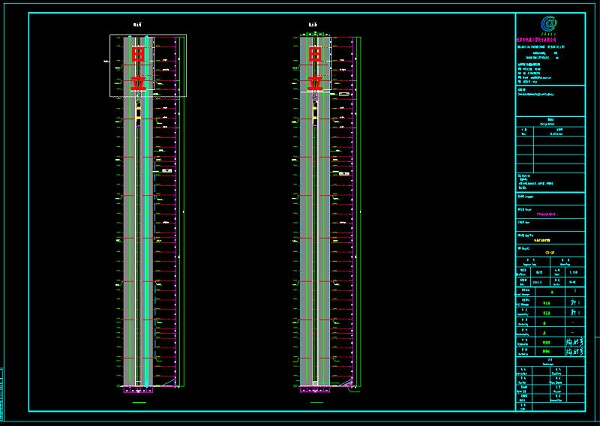
Task: Click yellow elevator car in right shaft
Action: pyautogui.click(x=315, y=114)
